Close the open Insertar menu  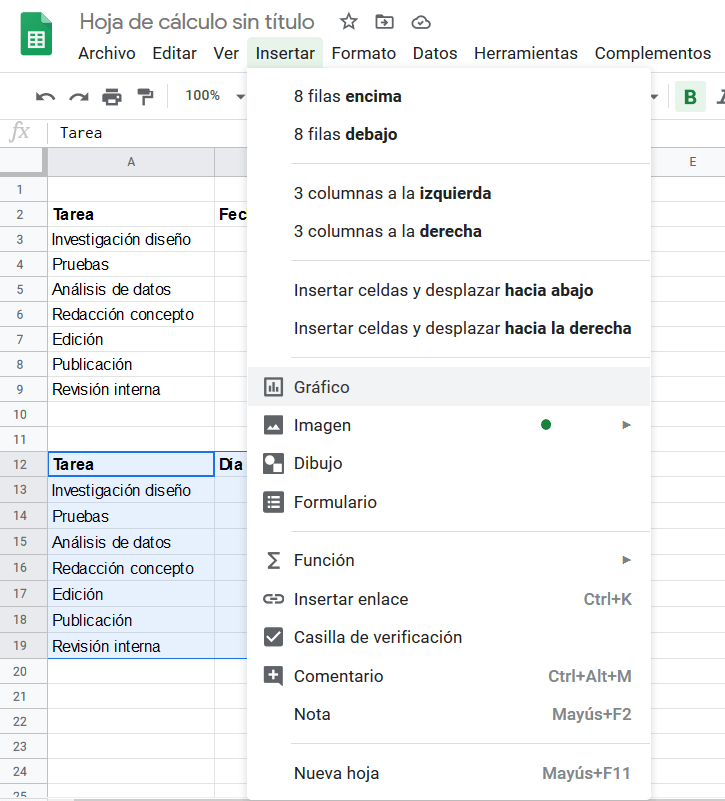pyautogui.click(x=285, y=53)
